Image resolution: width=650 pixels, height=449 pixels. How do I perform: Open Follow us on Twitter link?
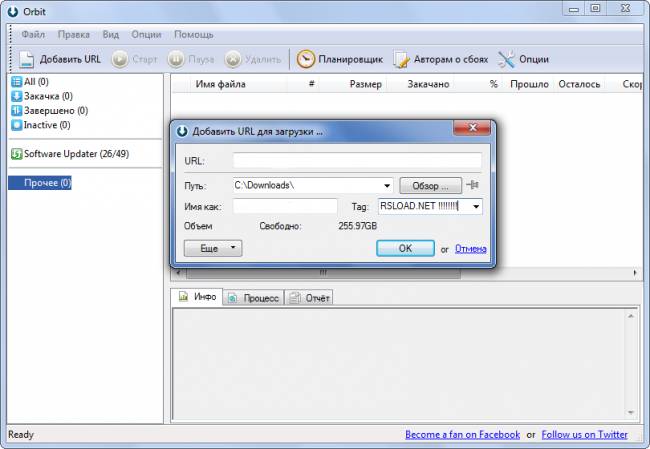click(x=585, y=434)
